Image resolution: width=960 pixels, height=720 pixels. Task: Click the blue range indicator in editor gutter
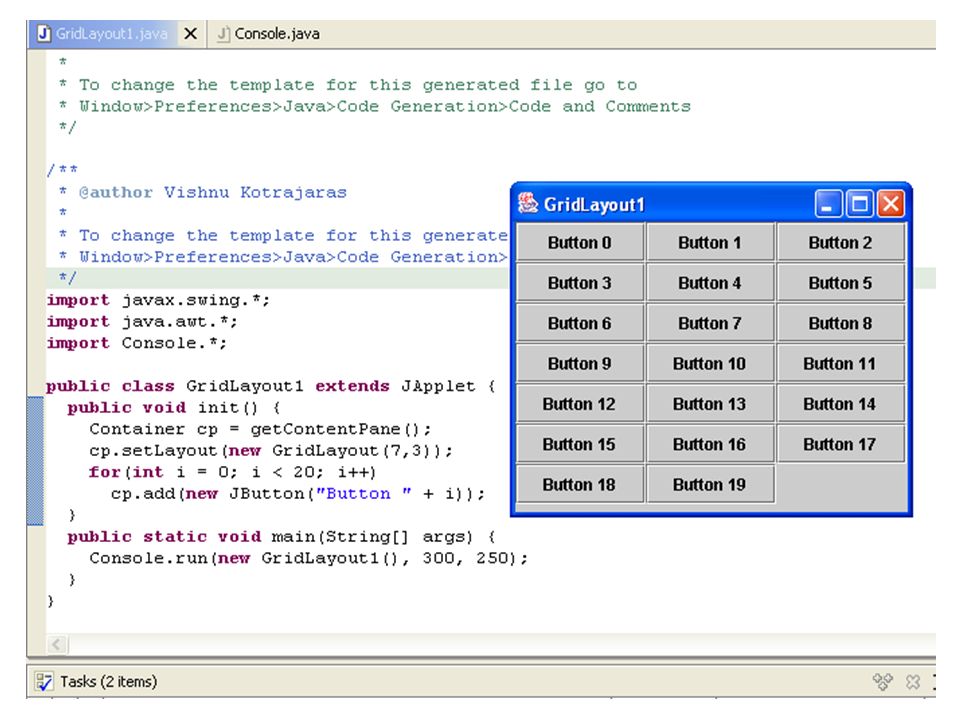click(x=36, y=461)
